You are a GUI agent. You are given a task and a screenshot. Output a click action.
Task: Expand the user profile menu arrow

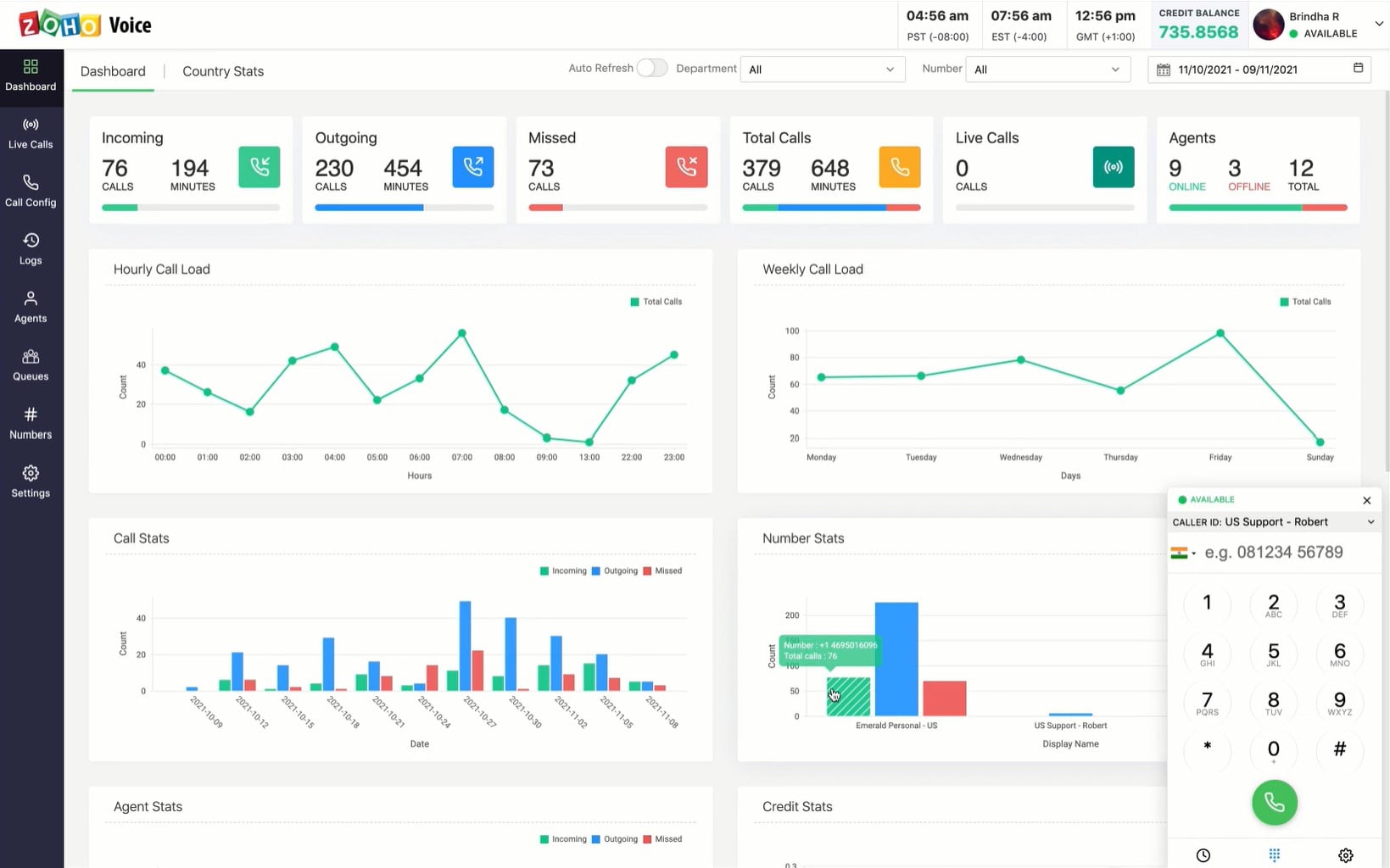1379,25
